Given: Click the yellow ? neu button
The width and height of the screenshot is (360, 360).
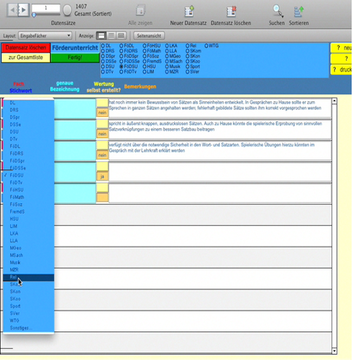Looking at the screenshot, I should (341, 48).
